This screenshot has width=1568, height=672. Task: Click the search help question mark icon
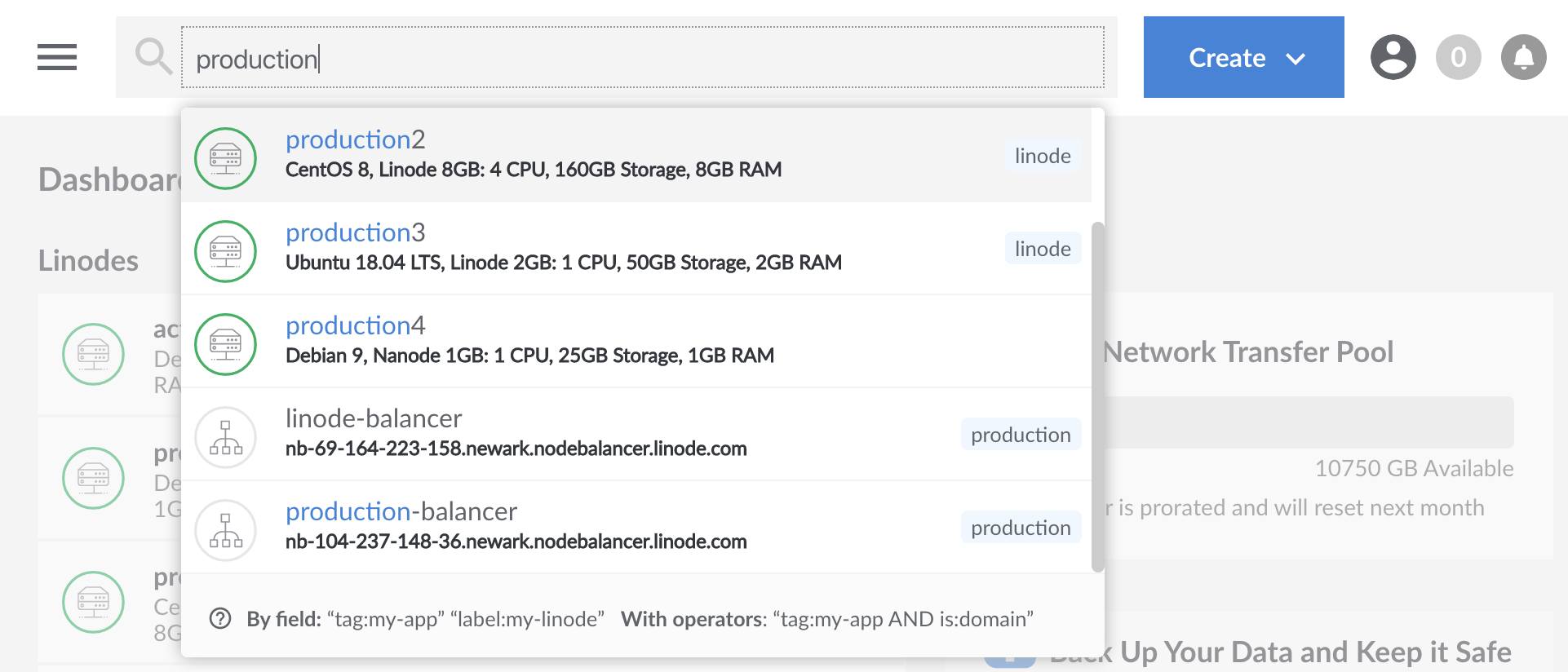click(220, 619)
